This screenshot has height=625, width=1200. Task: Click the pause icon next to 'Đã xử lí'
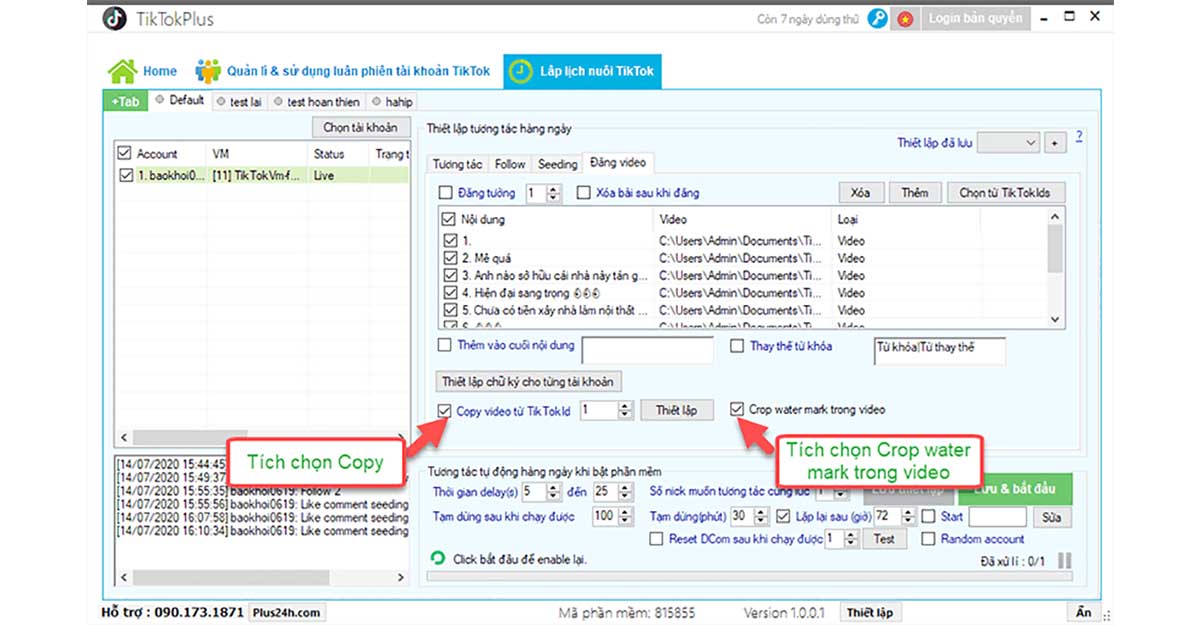click(x=1064, y=561)
